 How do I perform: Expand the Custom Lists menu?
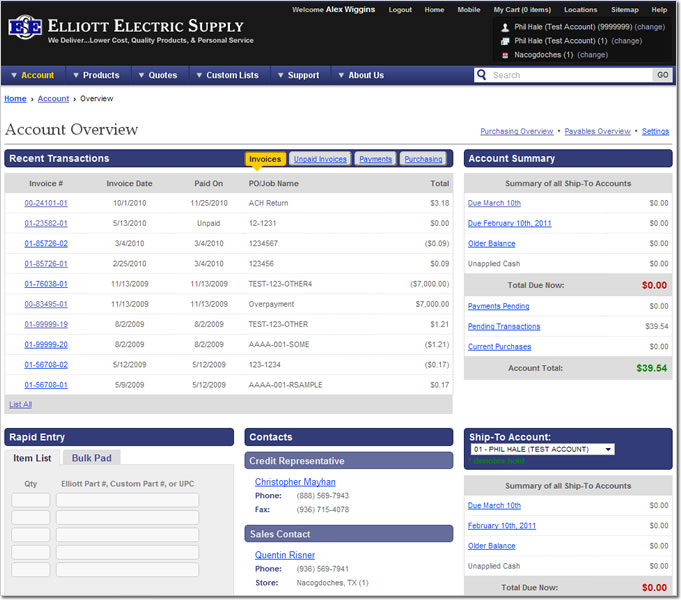(x=227, y=75)
